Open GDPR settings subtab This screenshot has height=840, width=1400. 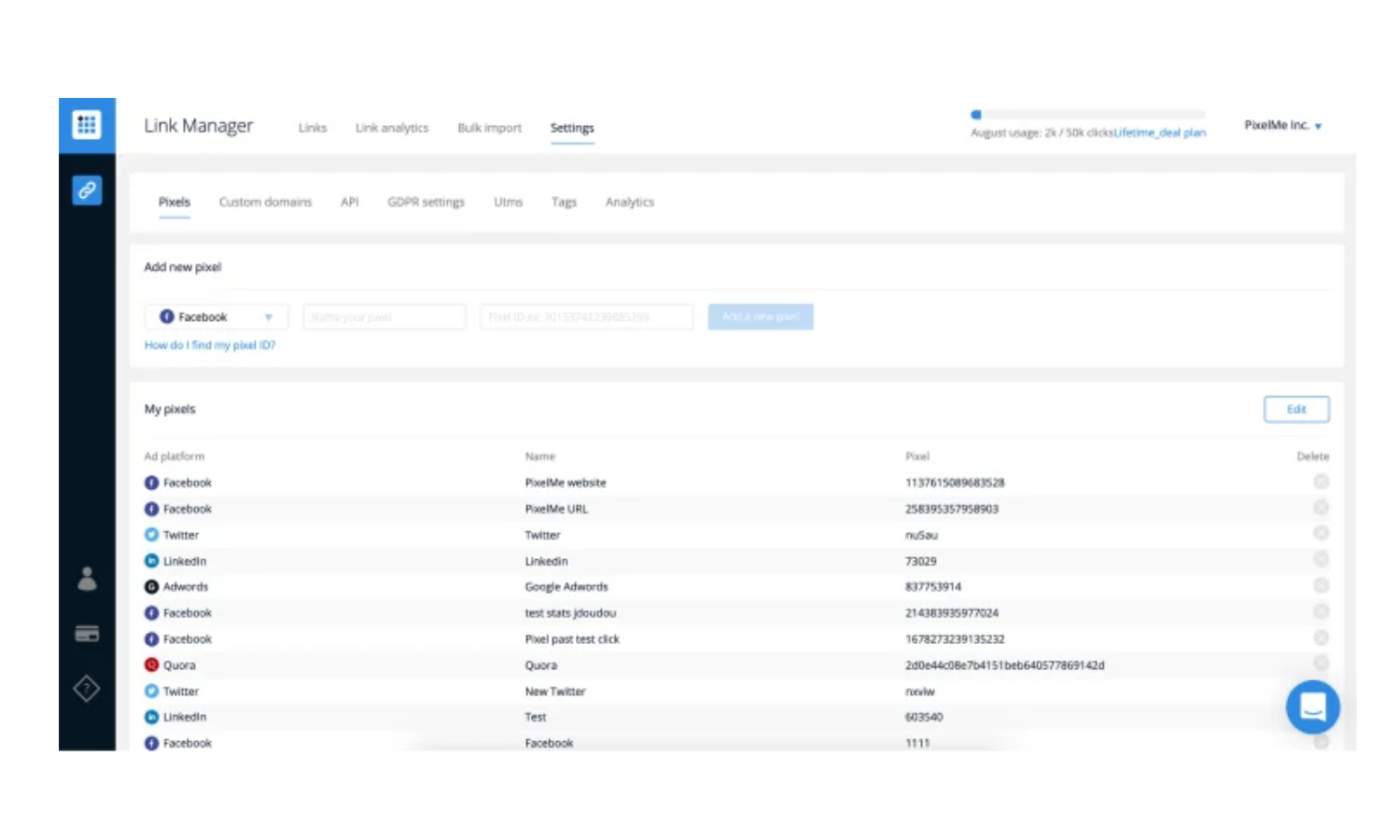point(426,202)
